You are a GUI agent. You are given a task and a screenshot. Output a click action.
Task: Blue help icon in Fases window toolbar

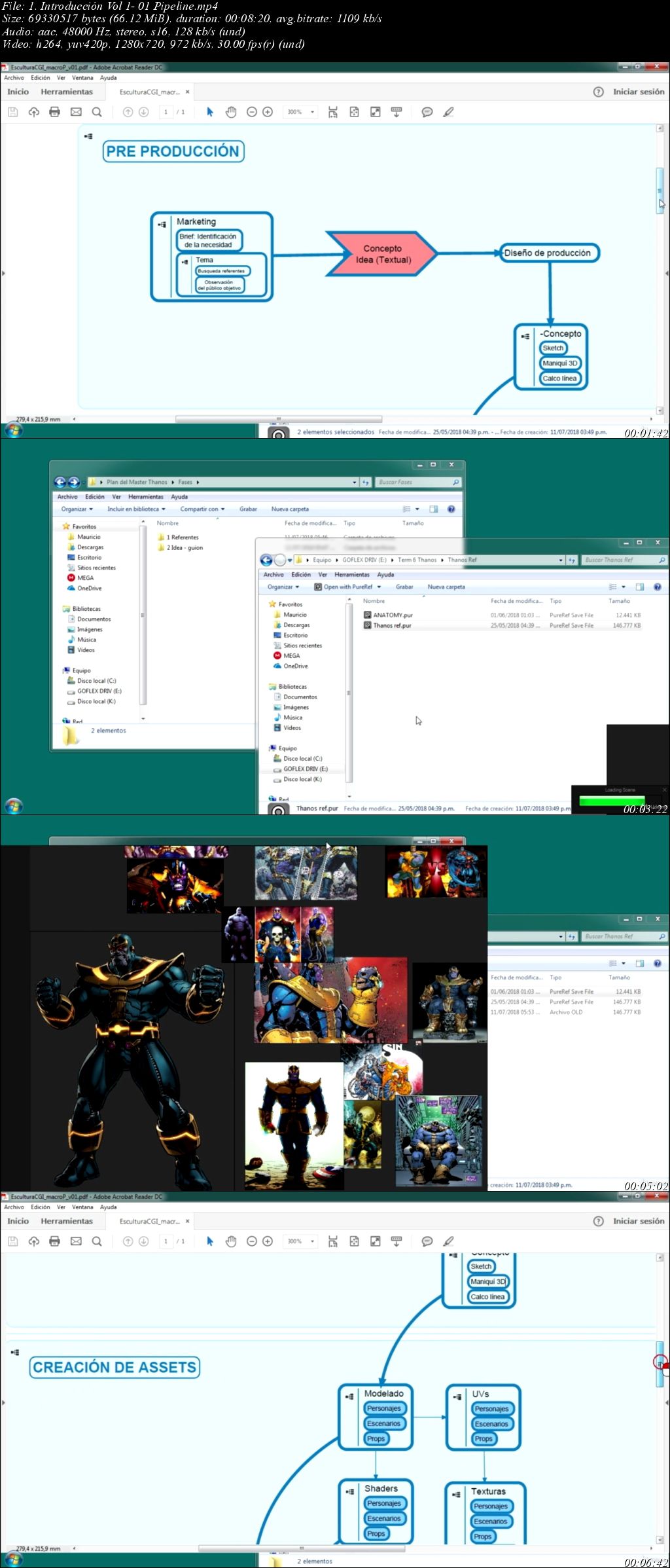tap(451, 509)
